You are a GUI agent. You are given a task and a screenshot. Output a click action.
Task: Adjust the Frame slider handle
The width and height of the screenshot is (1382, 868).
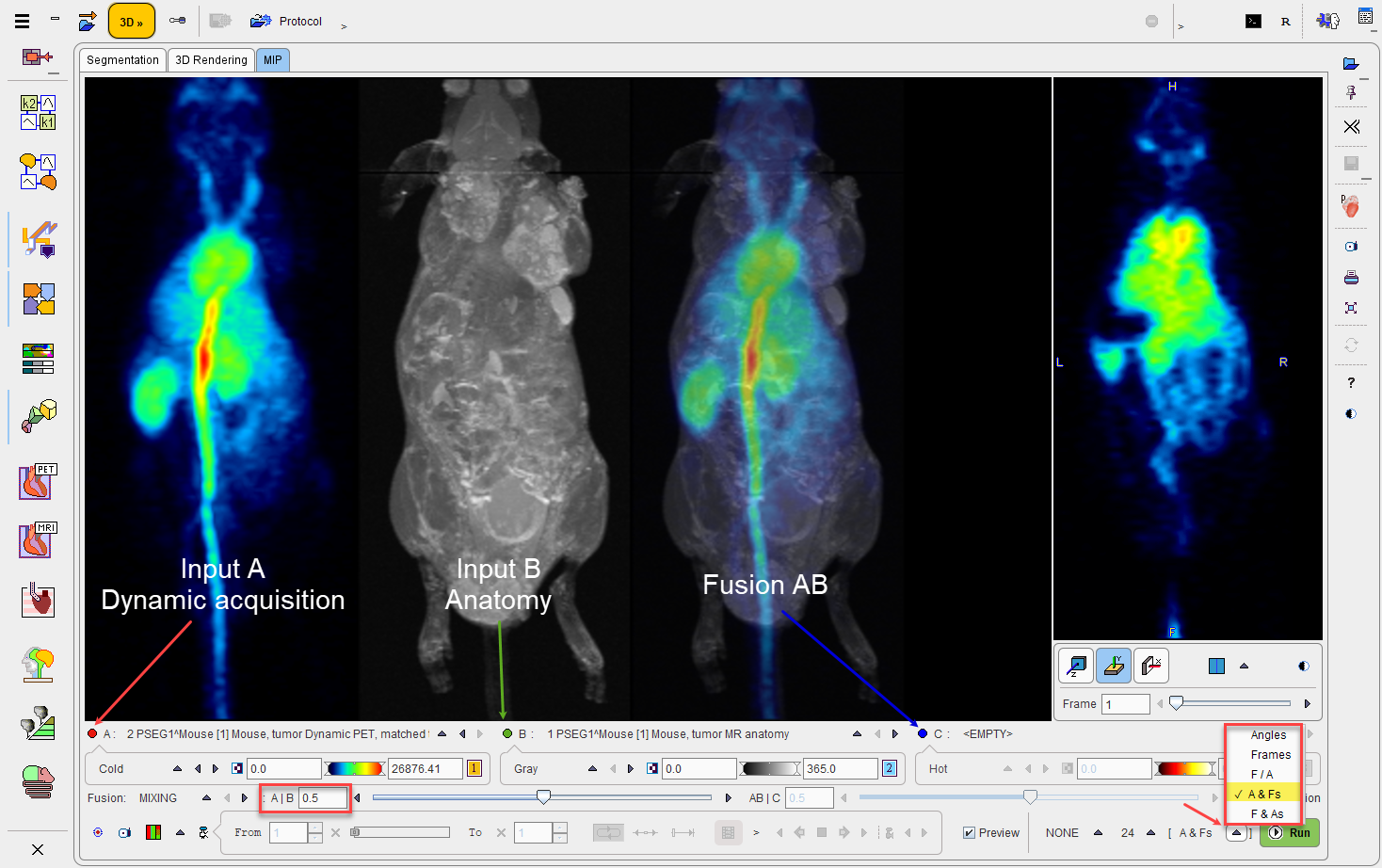click(1176, 703)
